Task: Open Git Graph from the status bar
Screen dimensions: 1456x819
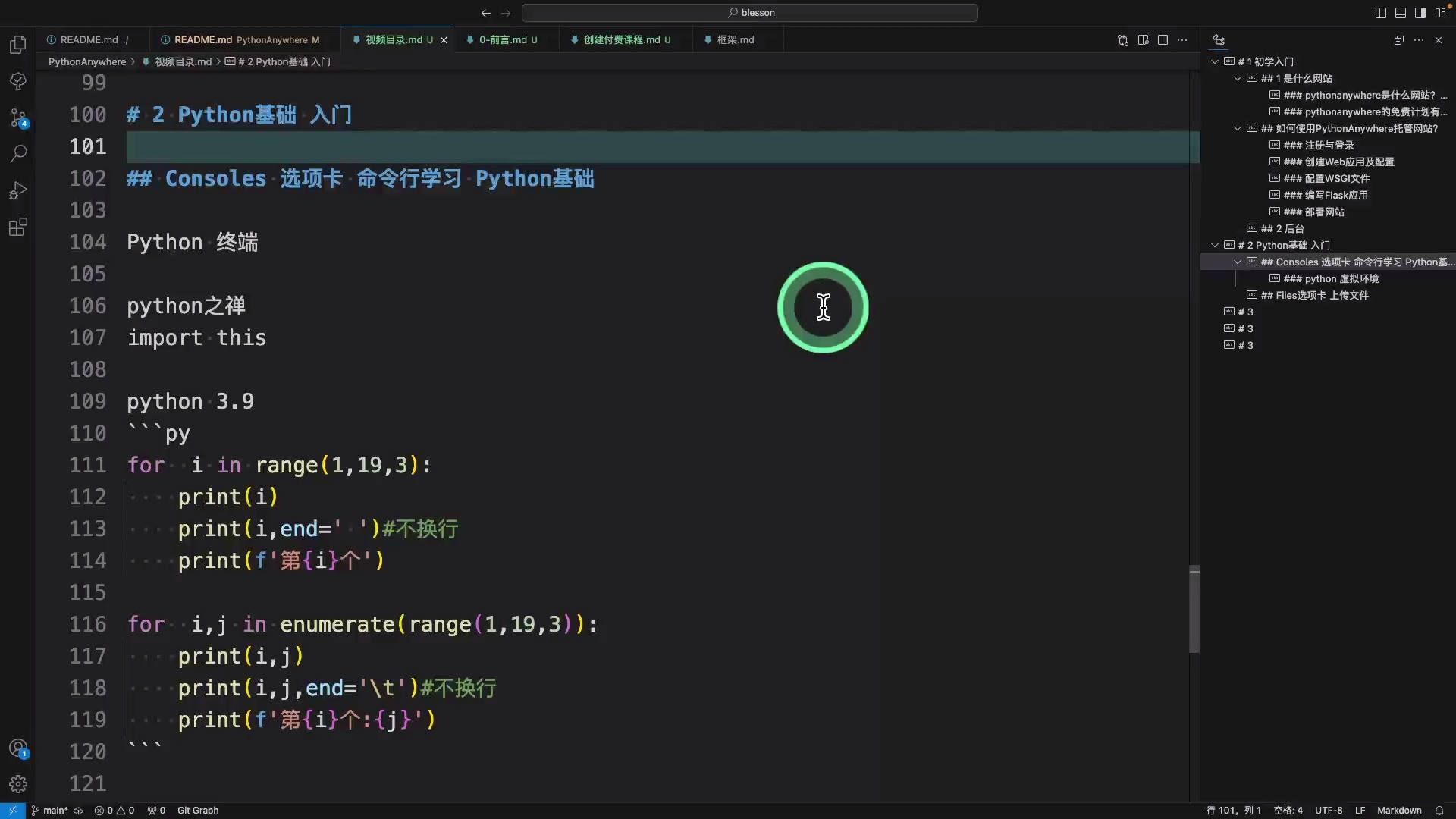Action: click(x=196, y=811)
